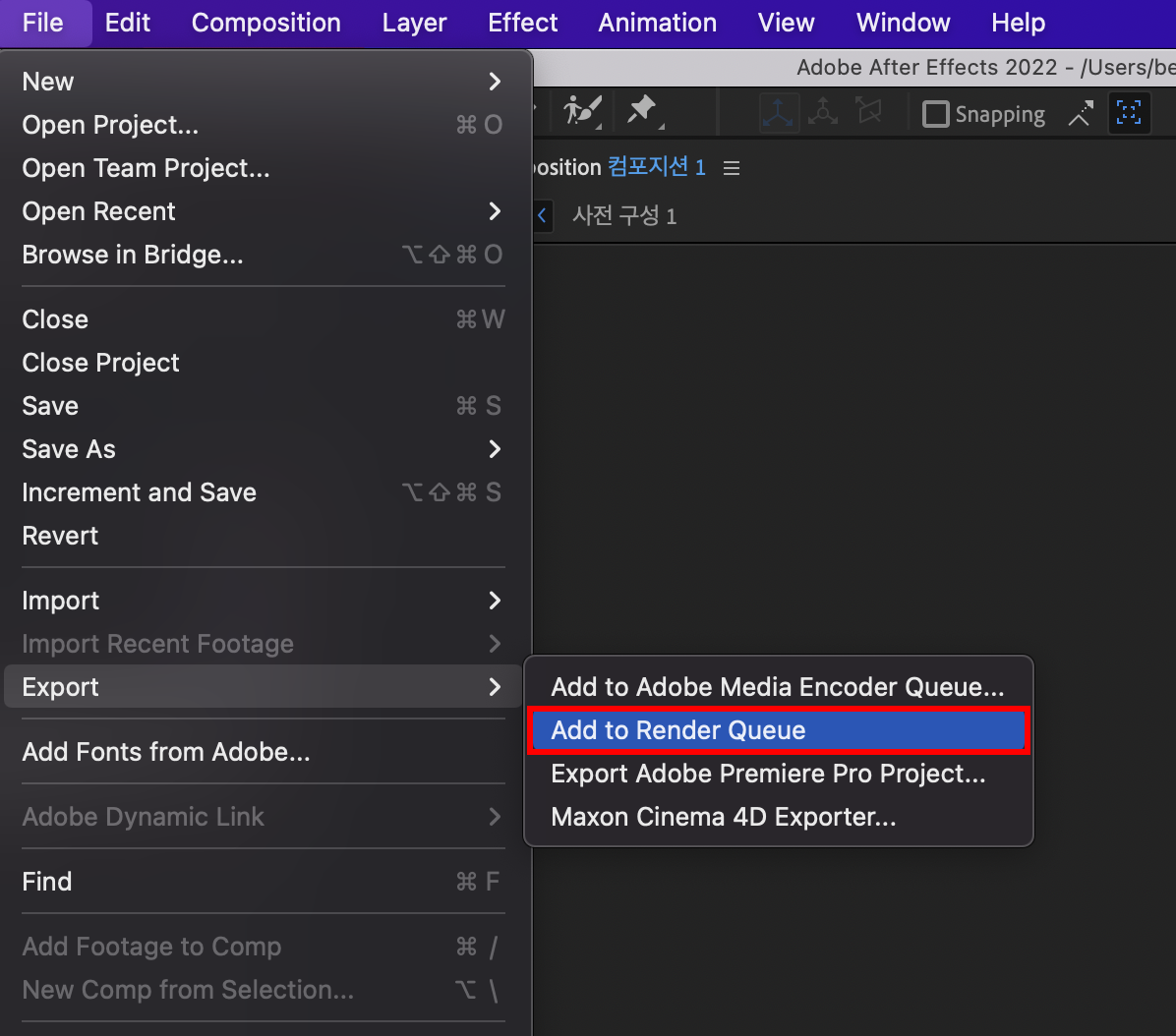
Task: Click the back chevron beside 사전 구성 1
Action: coord(542,215)
